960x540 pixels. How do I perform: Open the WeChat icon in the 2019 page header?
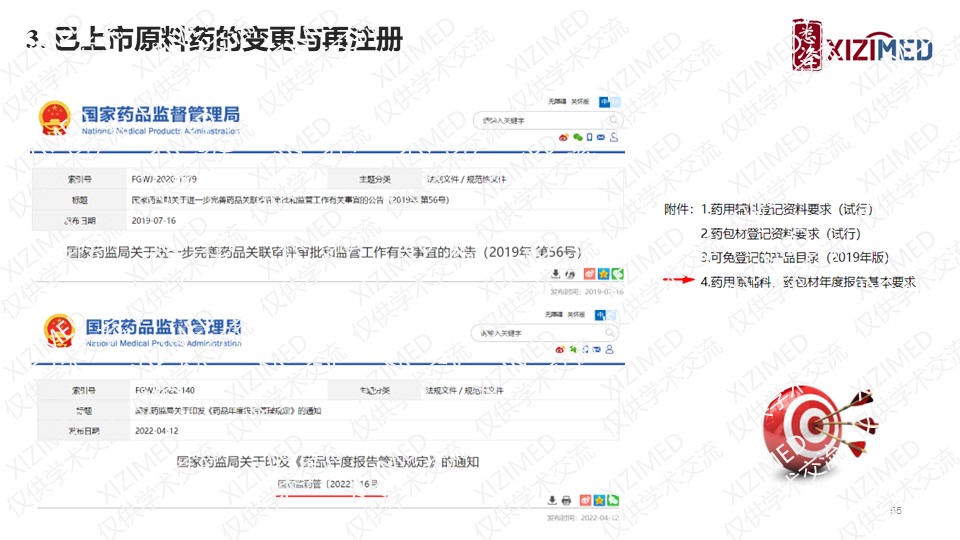(577, 137)
